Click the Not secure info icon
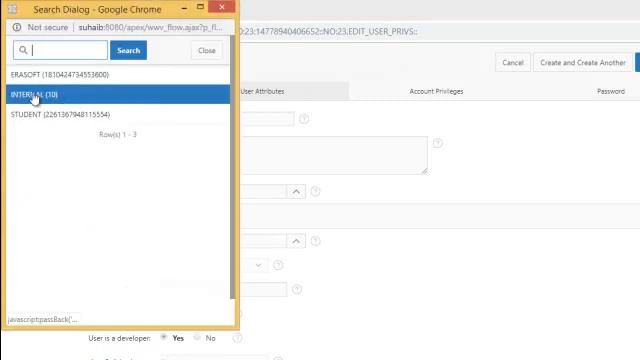640x360 pixels. 17,27
